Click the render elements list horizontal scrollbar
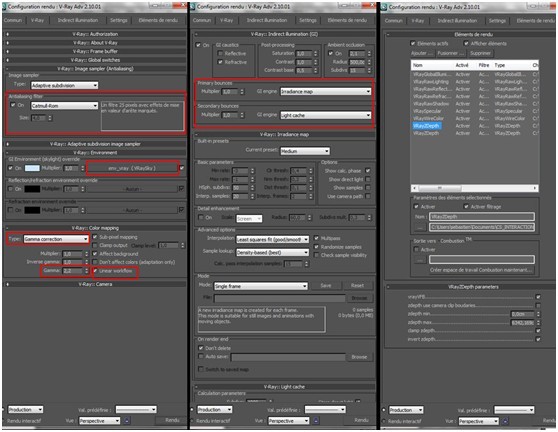 pyautogui.click(x=475, y=188)
